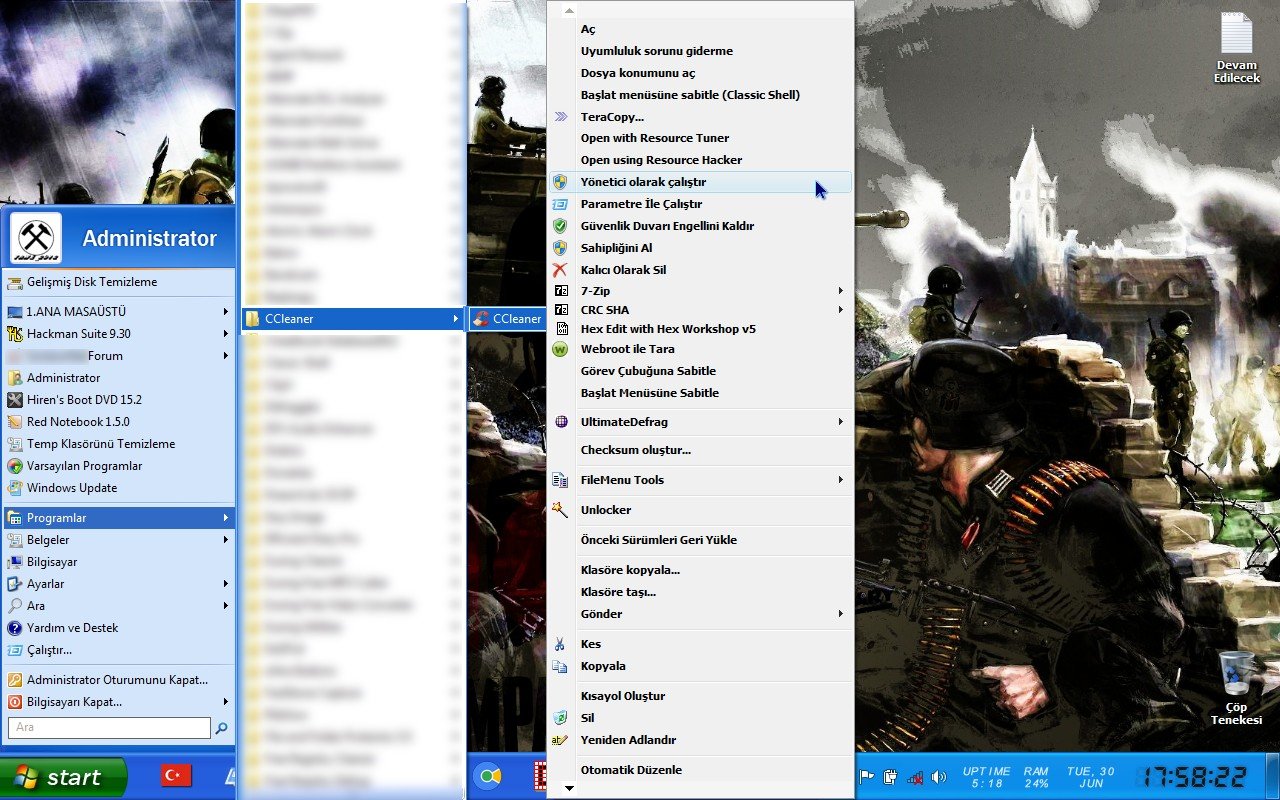Click the context menu scroll-down arrow

(569, 789)
